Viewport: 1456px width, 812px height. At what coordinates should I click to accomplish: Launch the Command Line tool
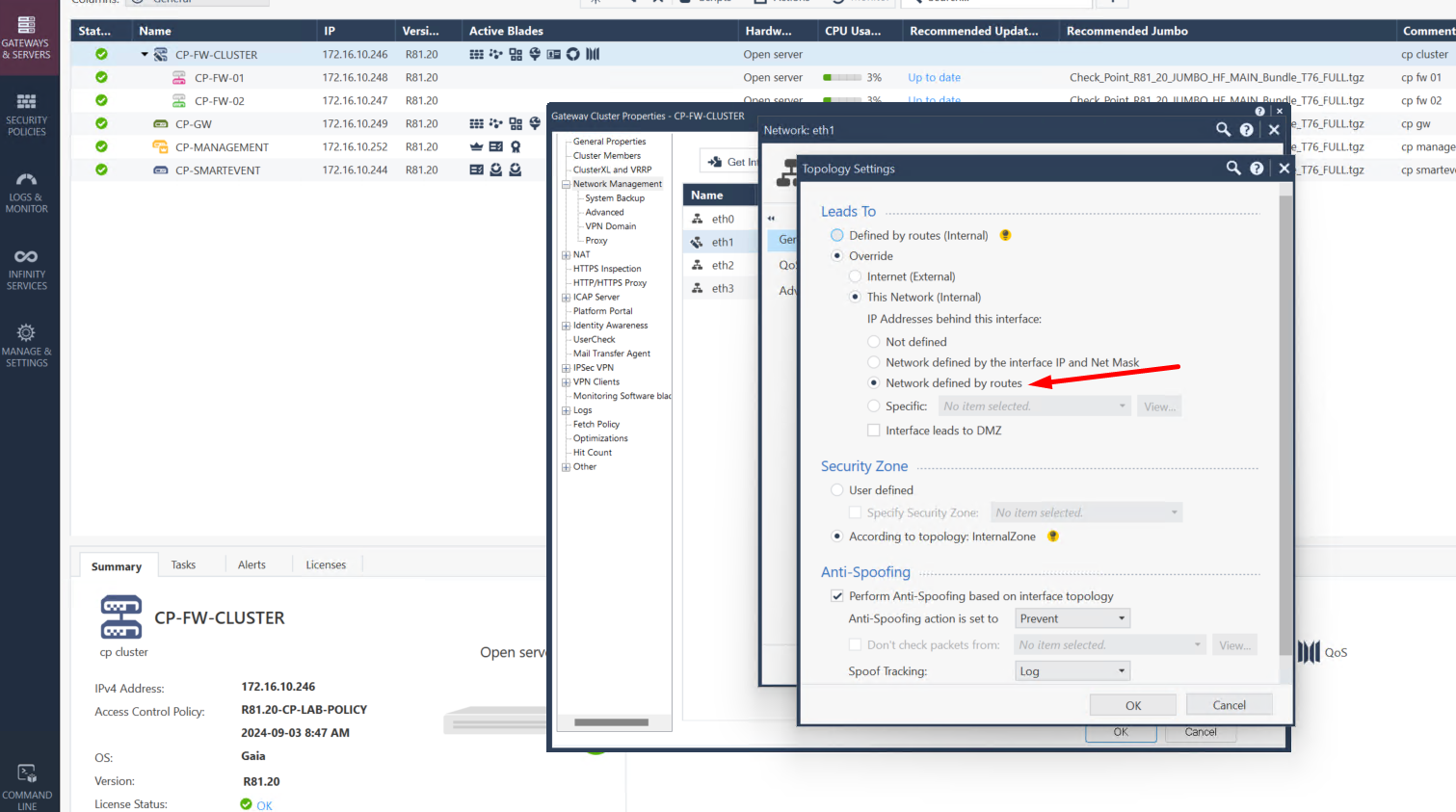point(26,787)
